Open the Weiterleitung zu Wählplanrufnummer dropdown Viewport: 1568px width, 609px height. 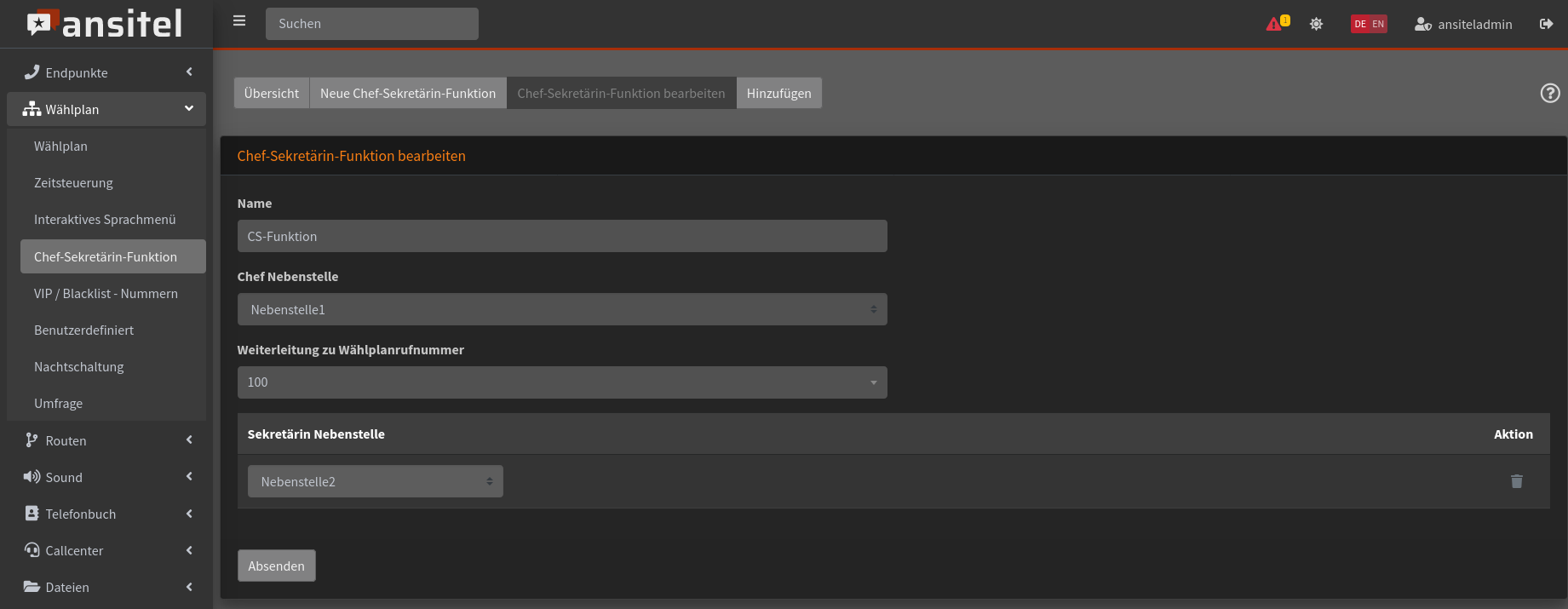[x=561, y=382]
